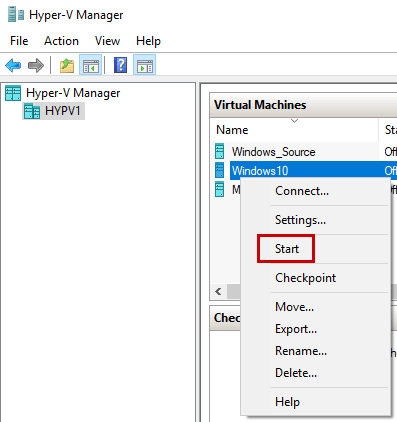Click the blue Help question mark icon
This screenshot has height=422, width=397.
120,65
